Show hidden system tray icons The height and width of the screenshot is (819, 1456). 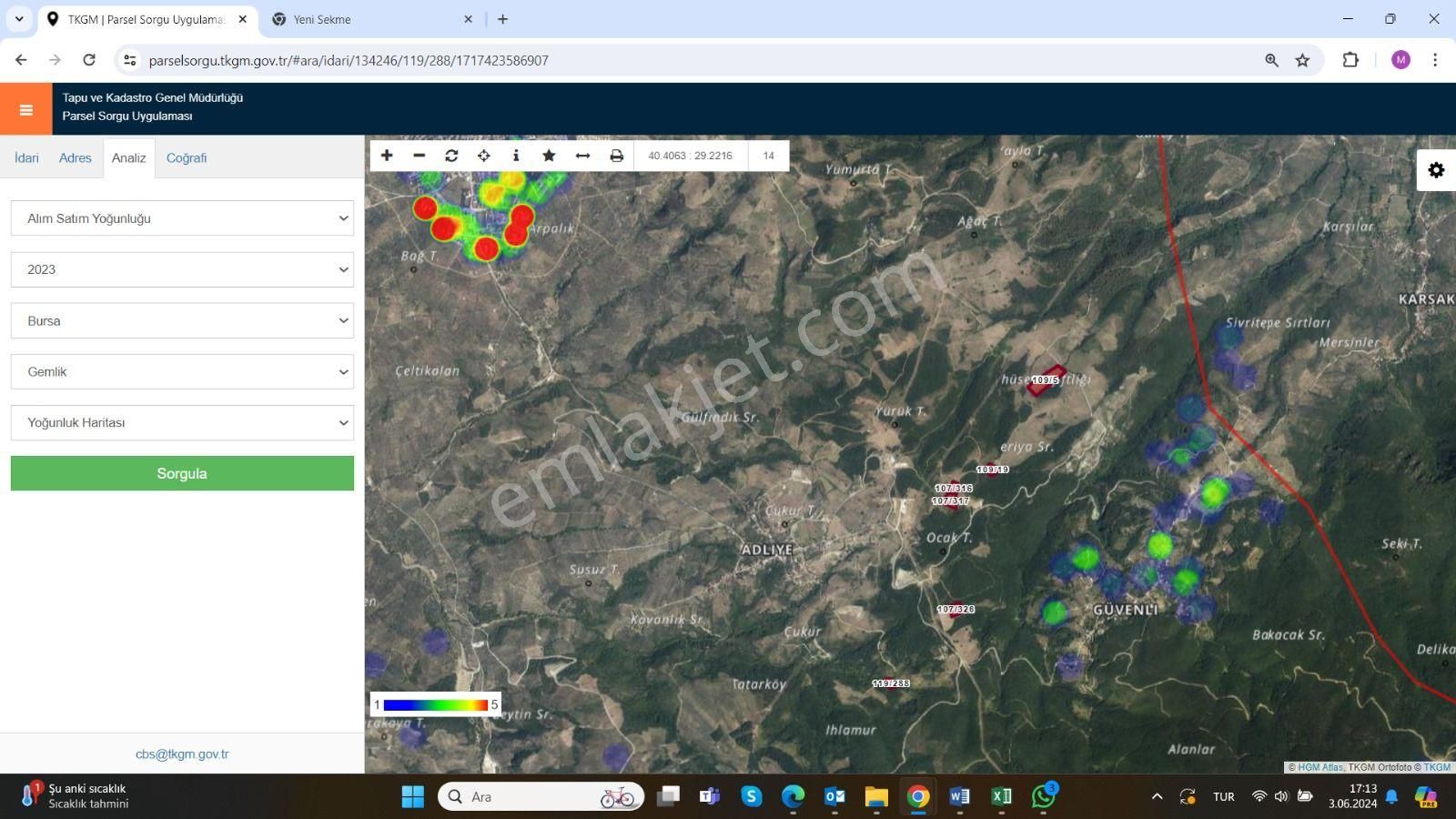tap(1157, 796)
